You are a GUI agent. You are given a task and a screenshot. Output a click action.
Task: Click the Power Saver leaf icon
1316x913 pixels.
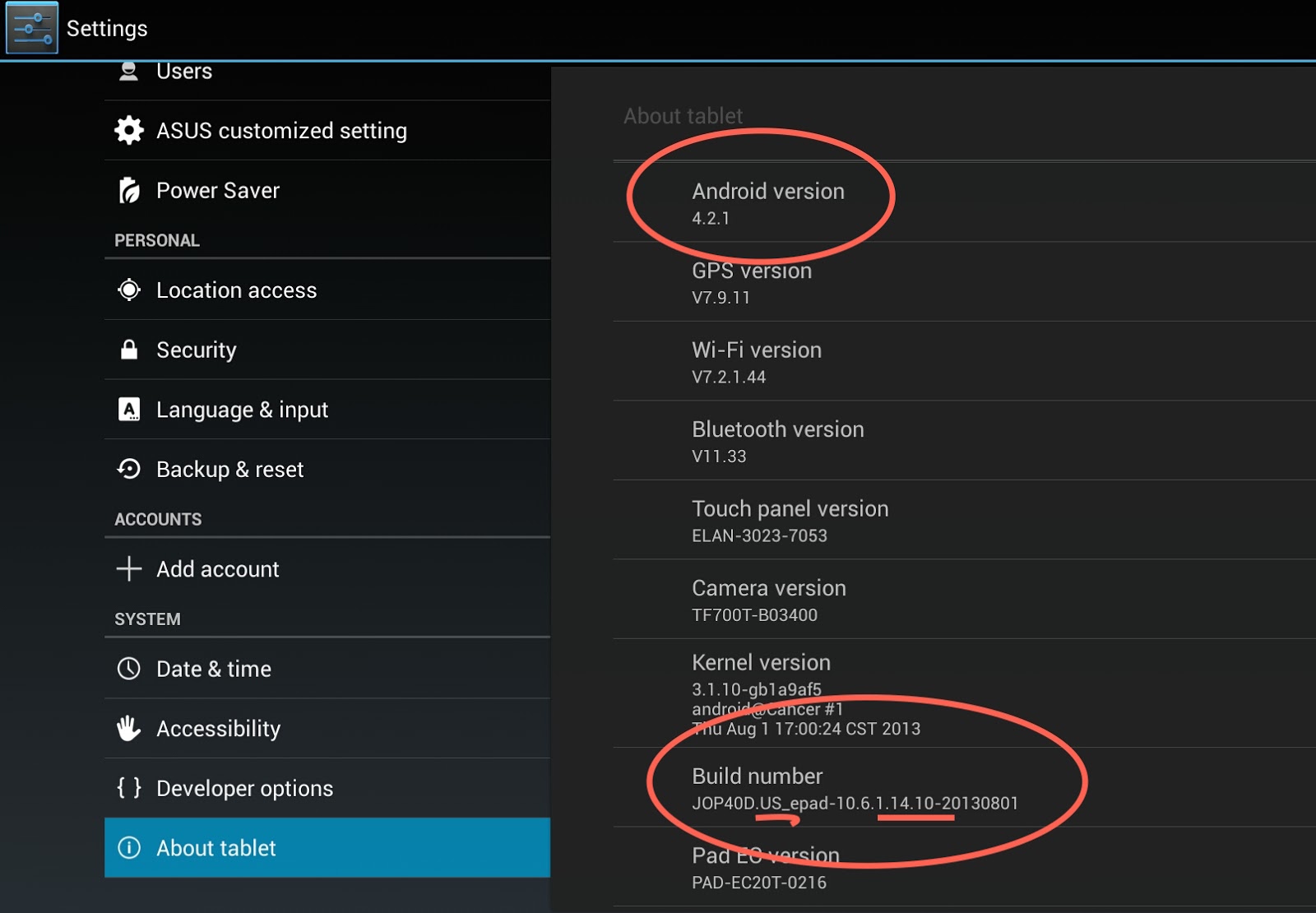pos(129,190)
